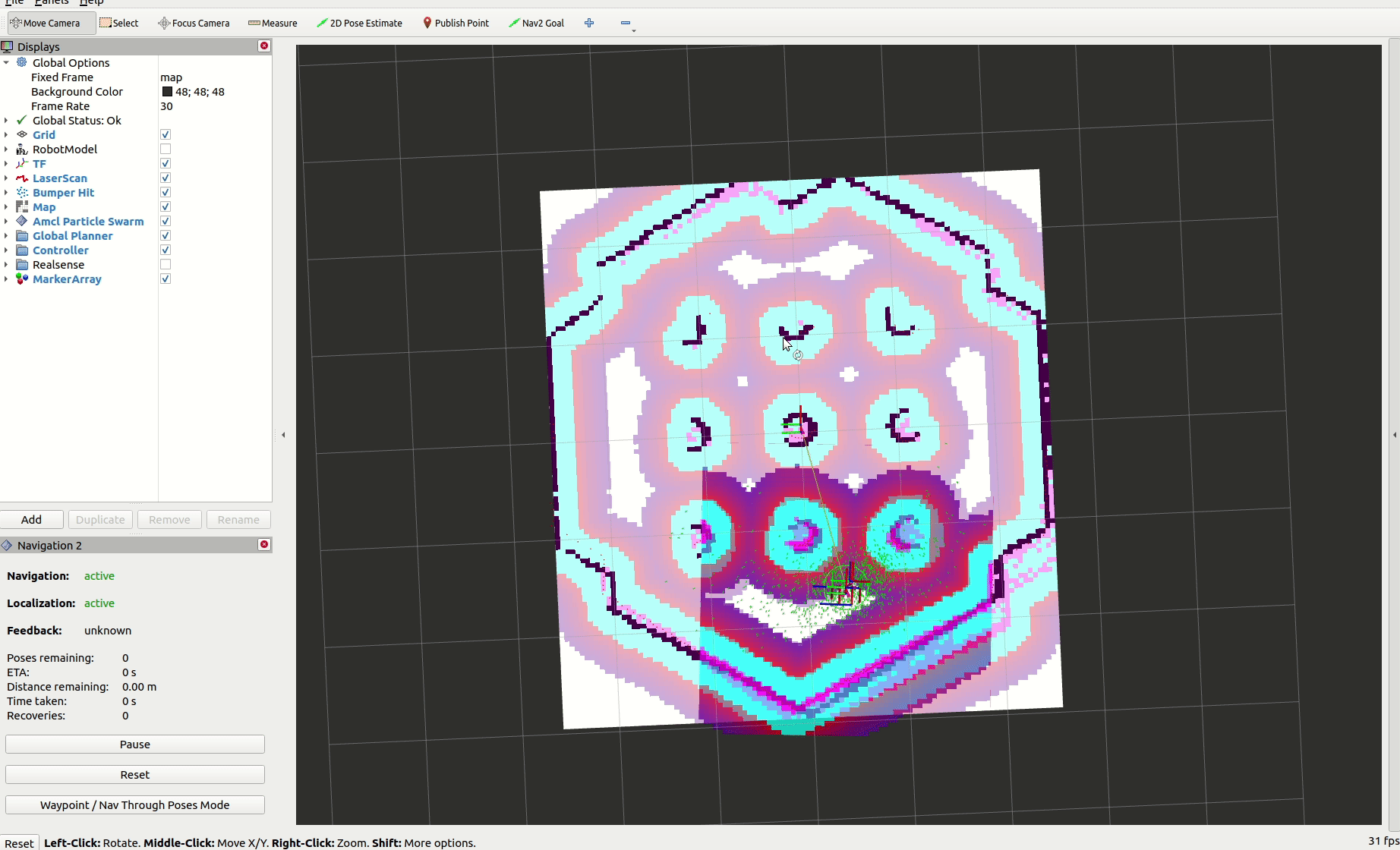Expand the RobotModel tree node
Image resolution: width=1400 pixels, height=850 pixels.
[6, 149]
